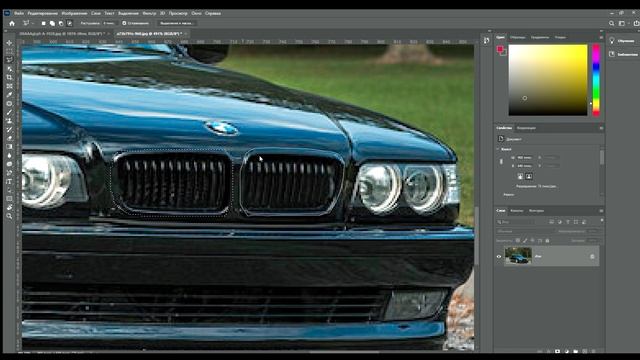Open the Библиотеки (Libraries) panel icon
Image resolution: width=640 pixels, height=360 pixels.
(x=612, y=54)
